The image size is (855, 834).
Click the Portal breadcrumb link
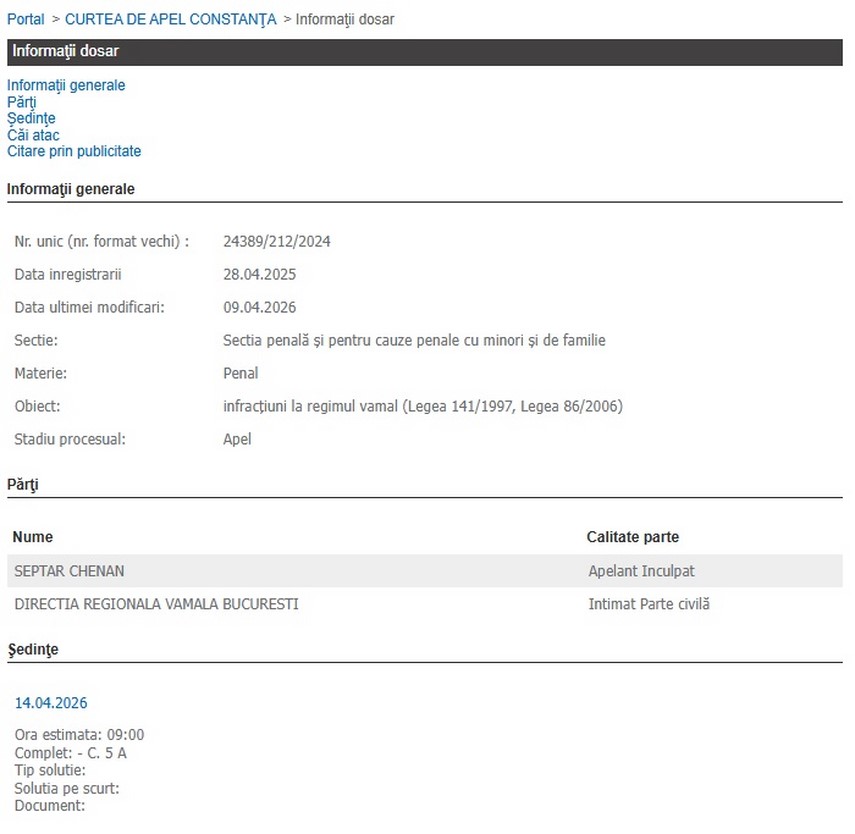tap(25, 19)
